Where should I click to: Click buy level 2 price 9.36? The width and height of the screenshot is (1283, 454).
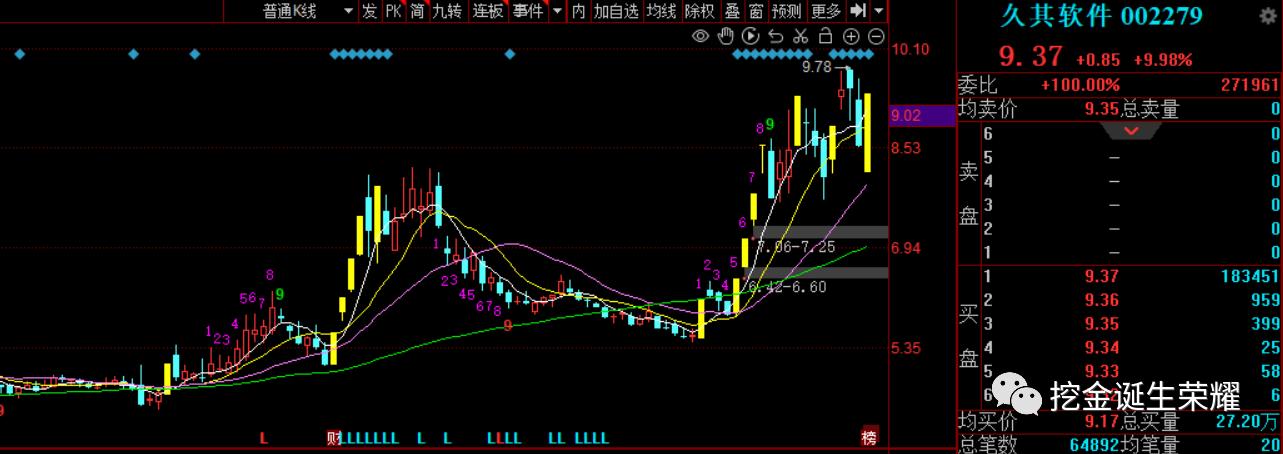click(1100, 300)
